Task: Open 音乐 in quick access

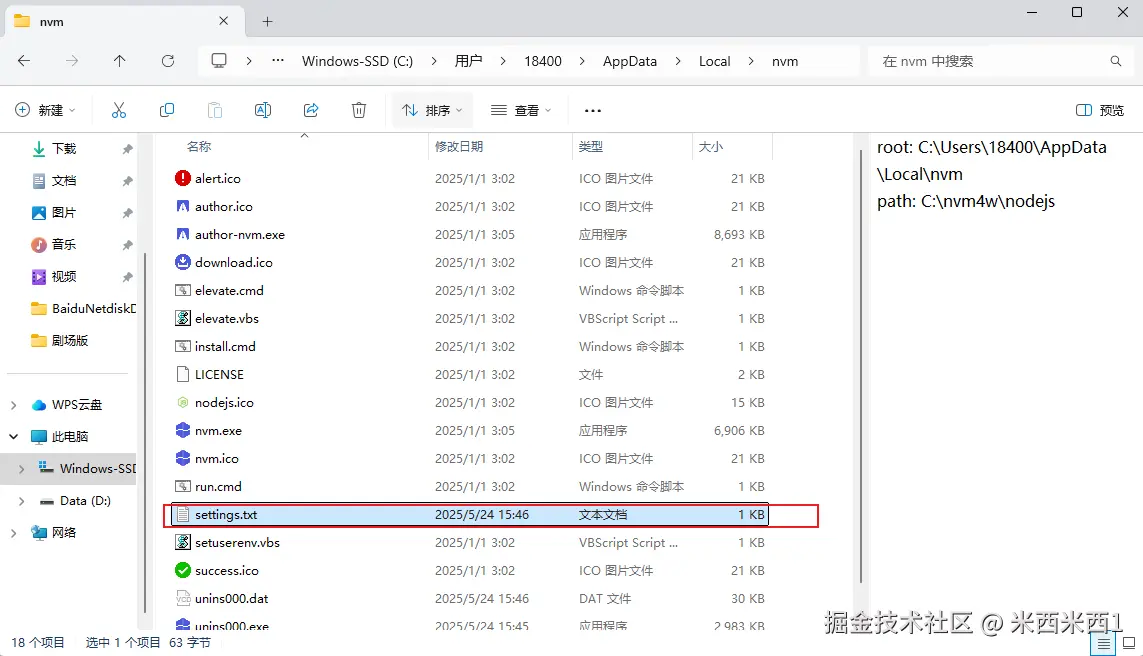Action: (64, 245)
